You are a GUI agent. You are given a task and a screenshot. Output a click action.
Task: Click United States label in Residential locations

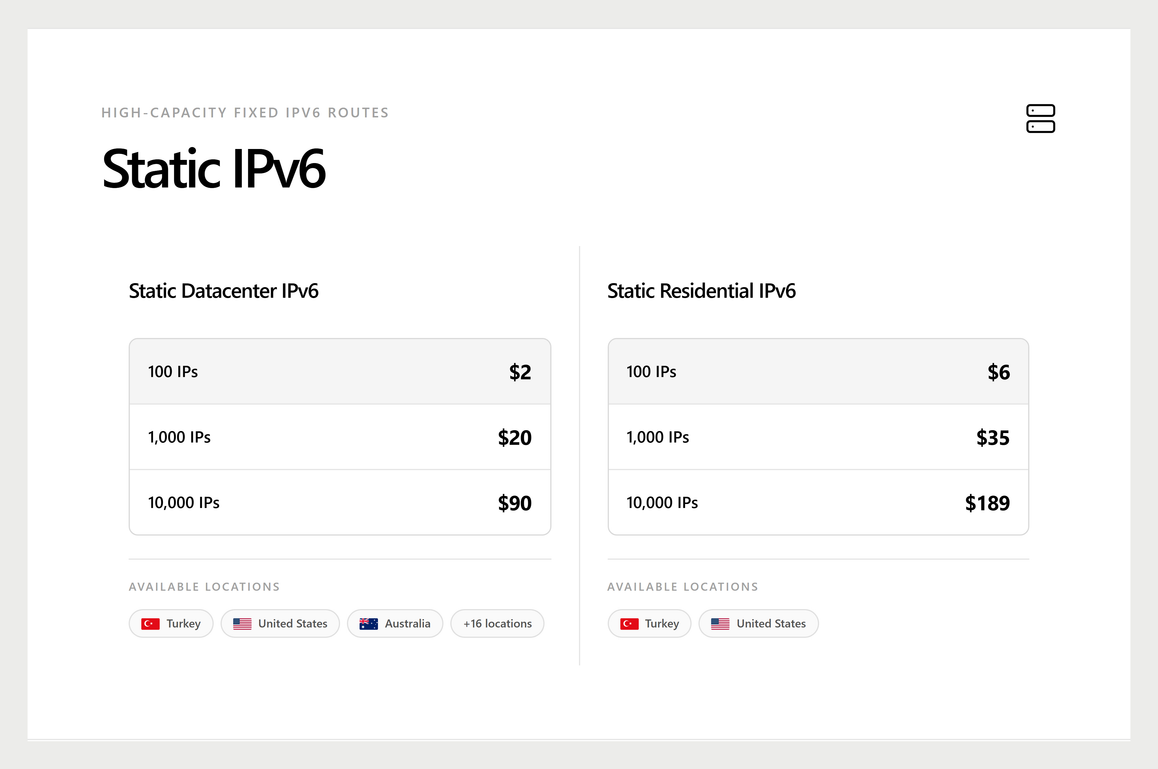coord(771,623)
